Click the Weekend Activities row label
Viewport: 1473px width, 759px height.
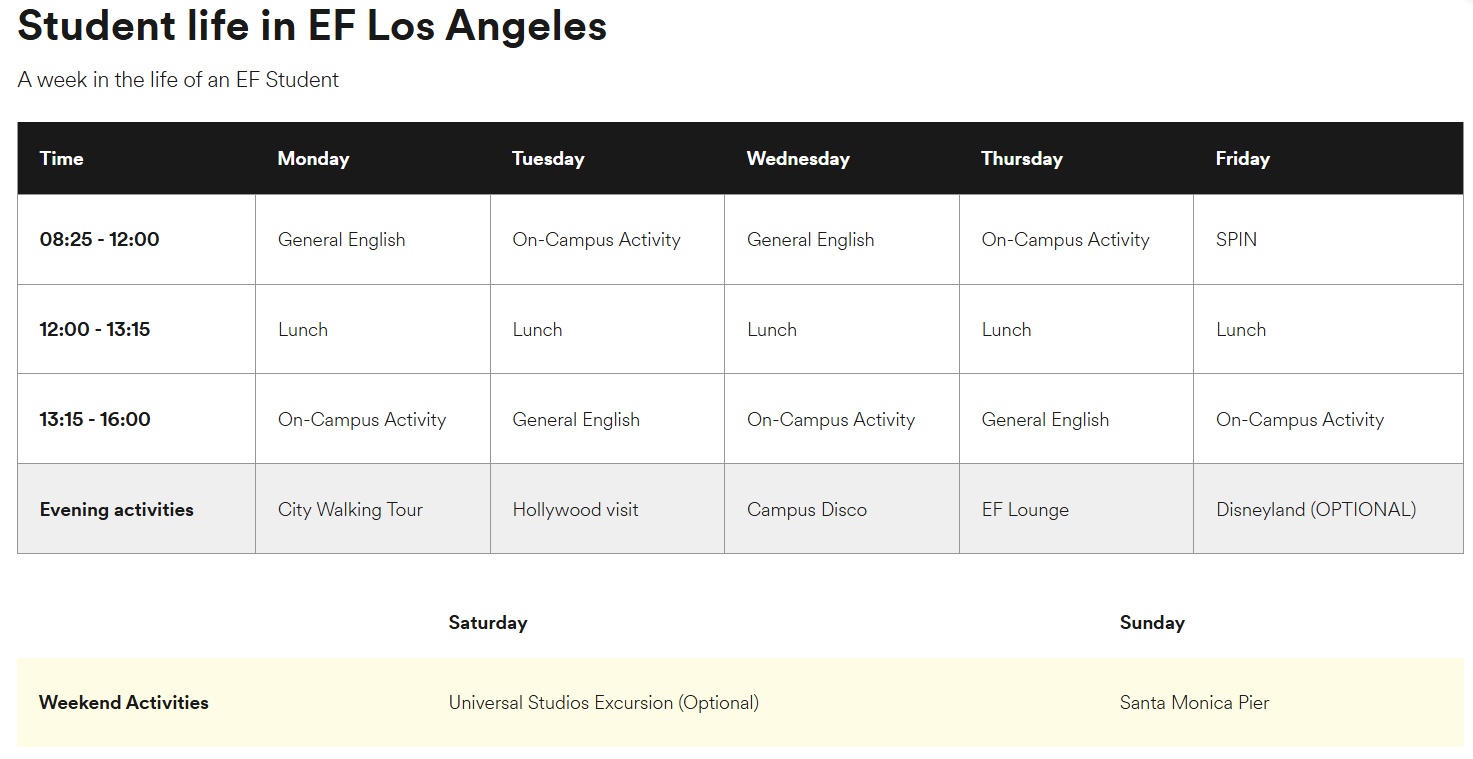coord(124,703)
